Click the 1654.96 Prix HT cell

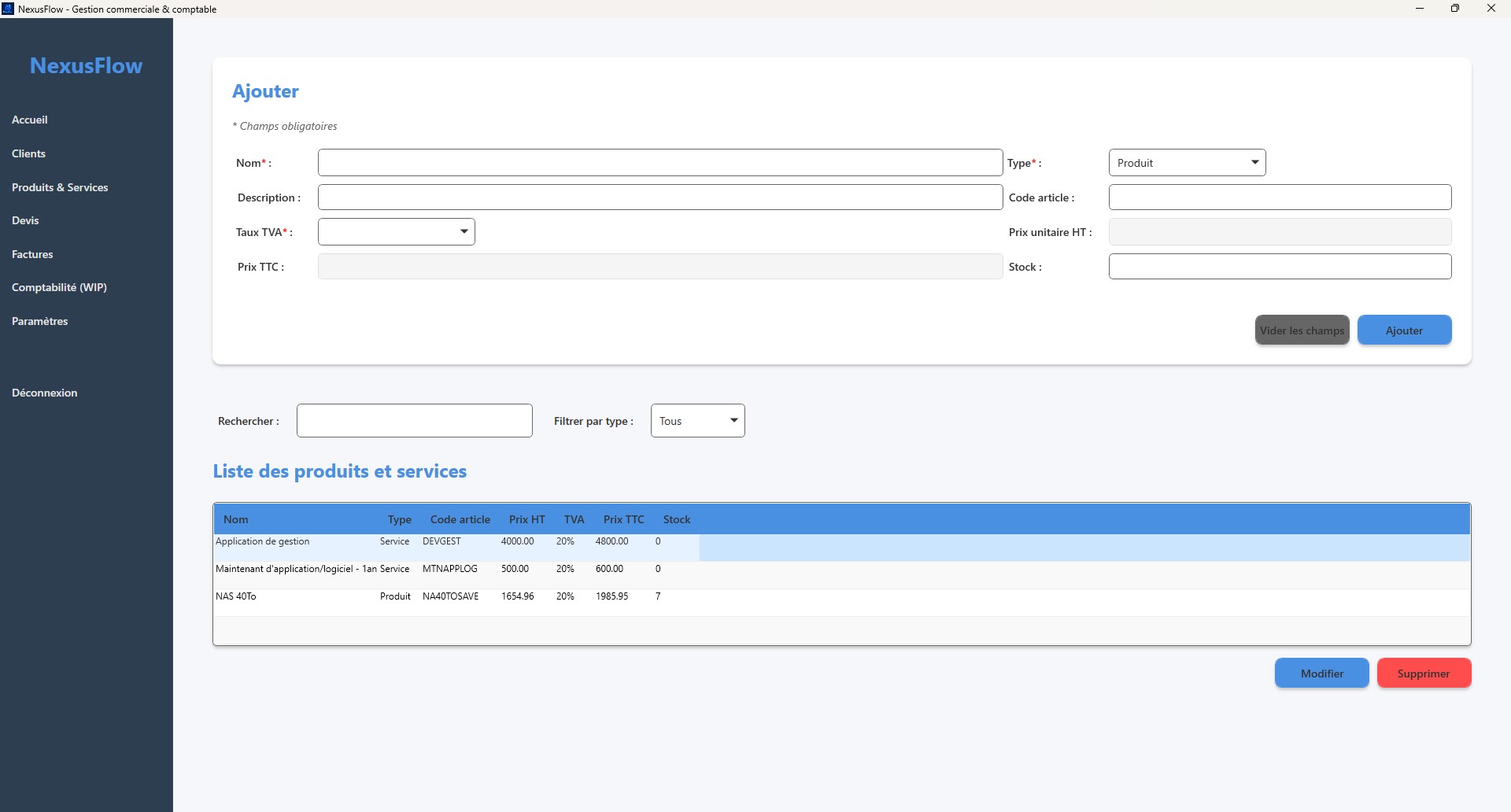(517, 596)
